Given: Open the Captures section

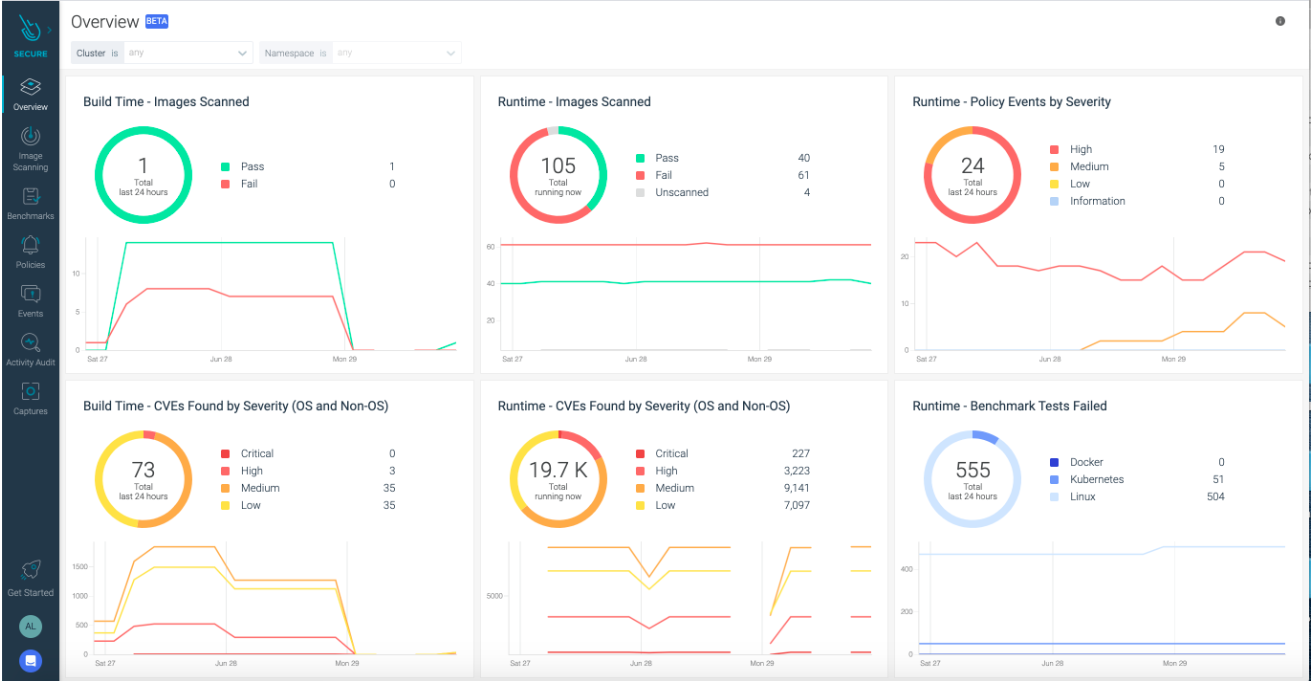Looking at the screenshot, I should (30, 398).
